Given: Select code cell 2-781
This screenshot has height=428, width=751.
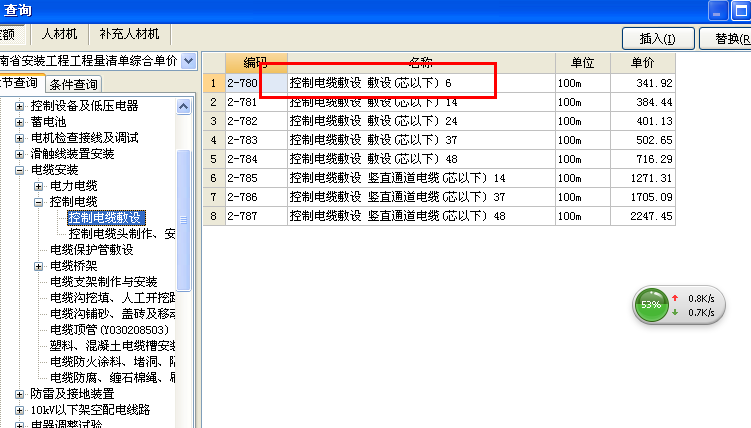Looking at the screenshot, I should [256, 102].
